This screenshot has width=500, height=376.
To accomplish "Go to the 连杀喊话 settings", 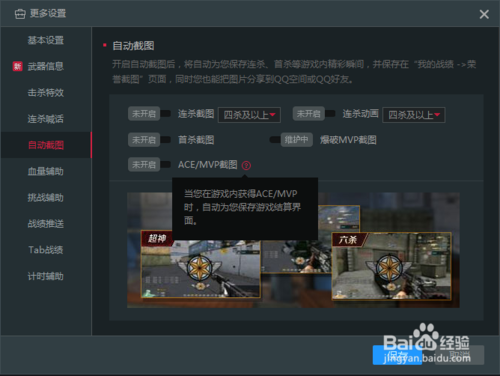I will coord(46,119).
